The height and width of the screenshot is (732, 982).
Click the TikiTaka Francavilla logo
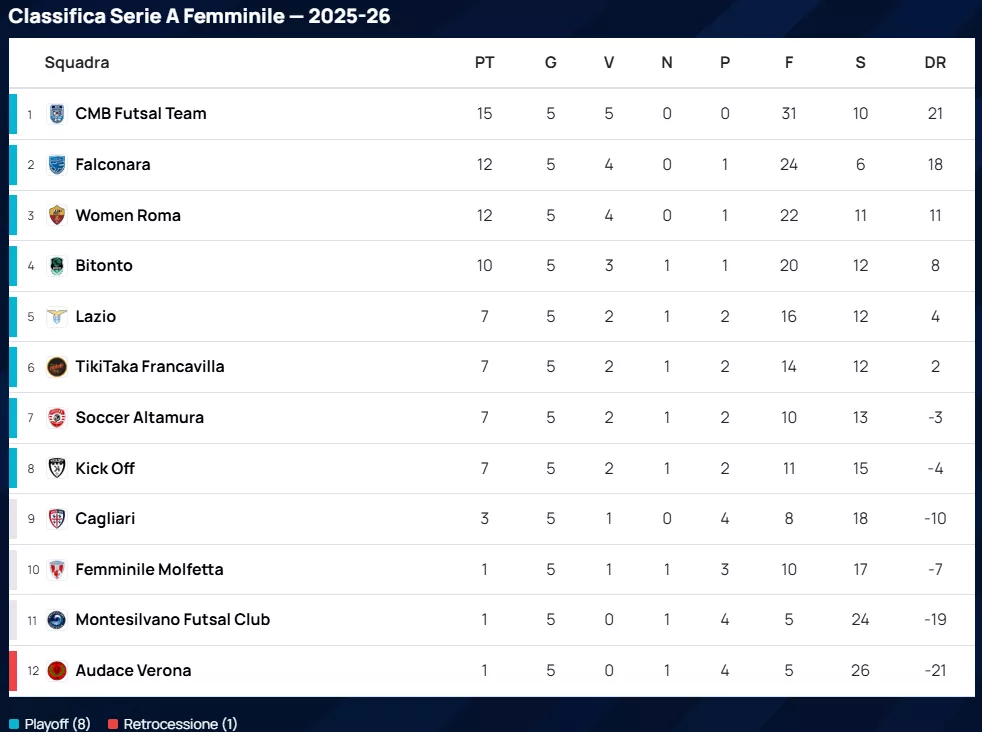[57, 367]
